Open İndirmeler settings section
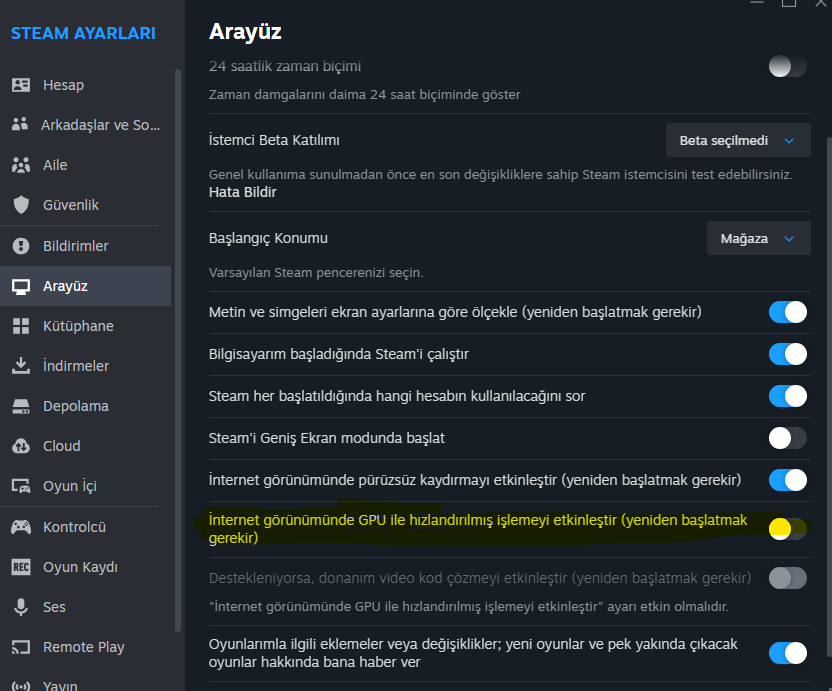Screen dimensions: 832x691 (85, 366)
